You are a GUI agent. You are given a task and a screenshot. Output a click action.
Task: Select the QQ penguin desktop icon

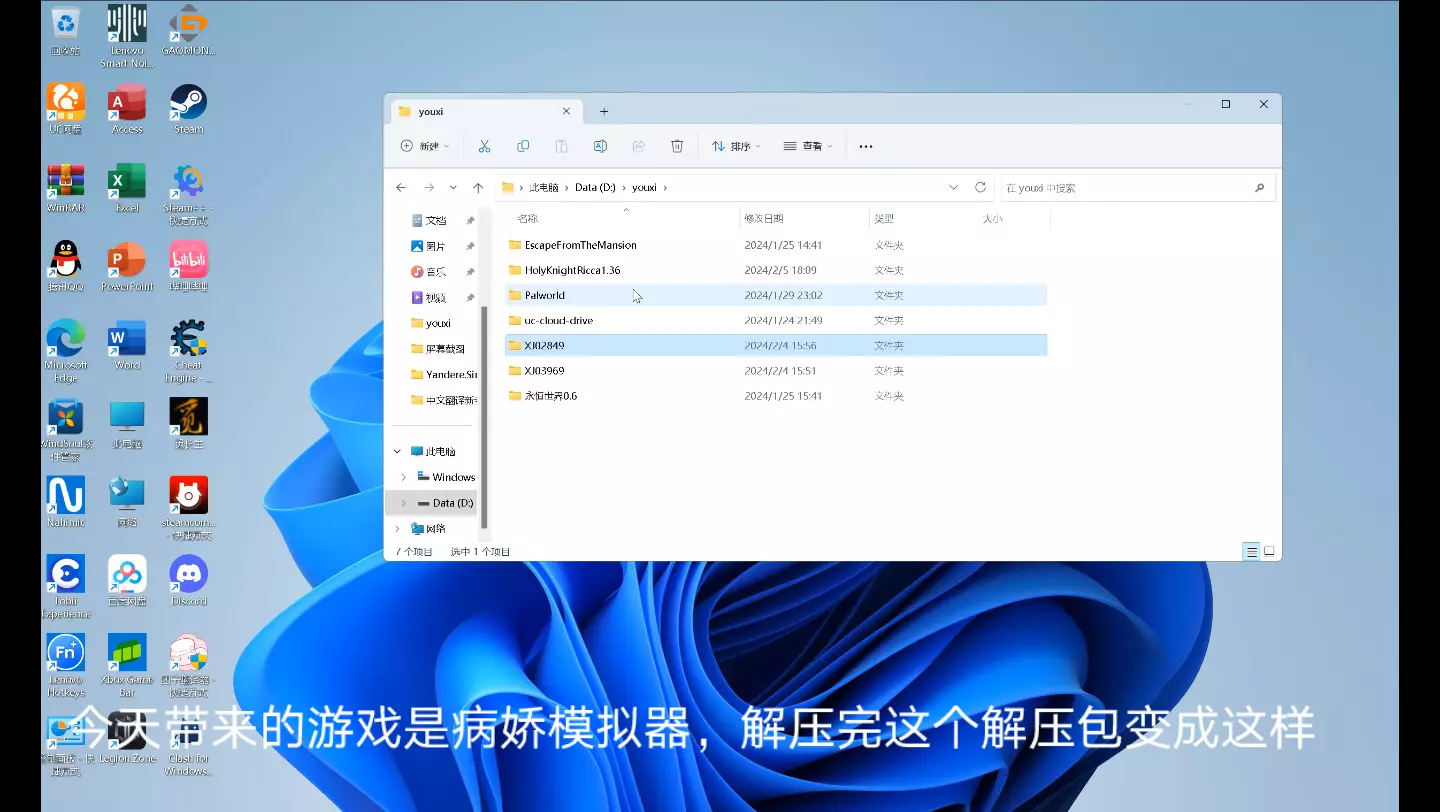coord(66,266)
